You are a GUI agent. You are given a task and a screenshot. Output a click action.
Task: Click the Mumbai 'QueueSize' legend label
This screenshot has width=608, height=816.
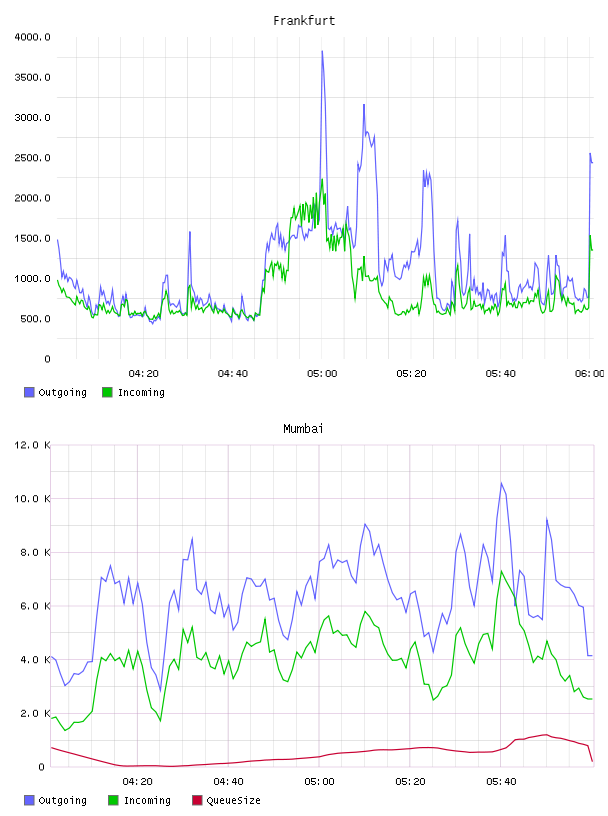point(233,800)
